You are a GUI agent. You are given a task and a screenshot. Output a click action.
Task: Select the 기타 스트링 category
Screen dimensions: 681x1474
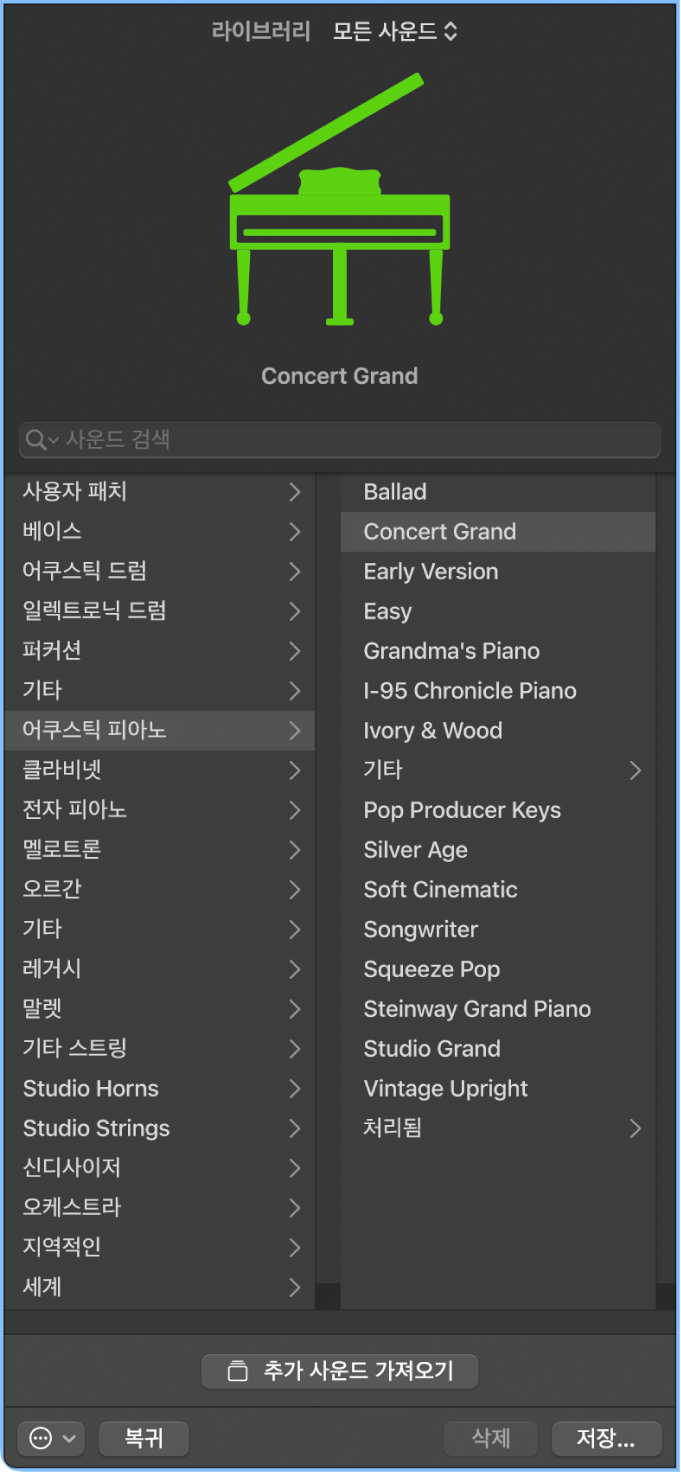coord(160,1049)
